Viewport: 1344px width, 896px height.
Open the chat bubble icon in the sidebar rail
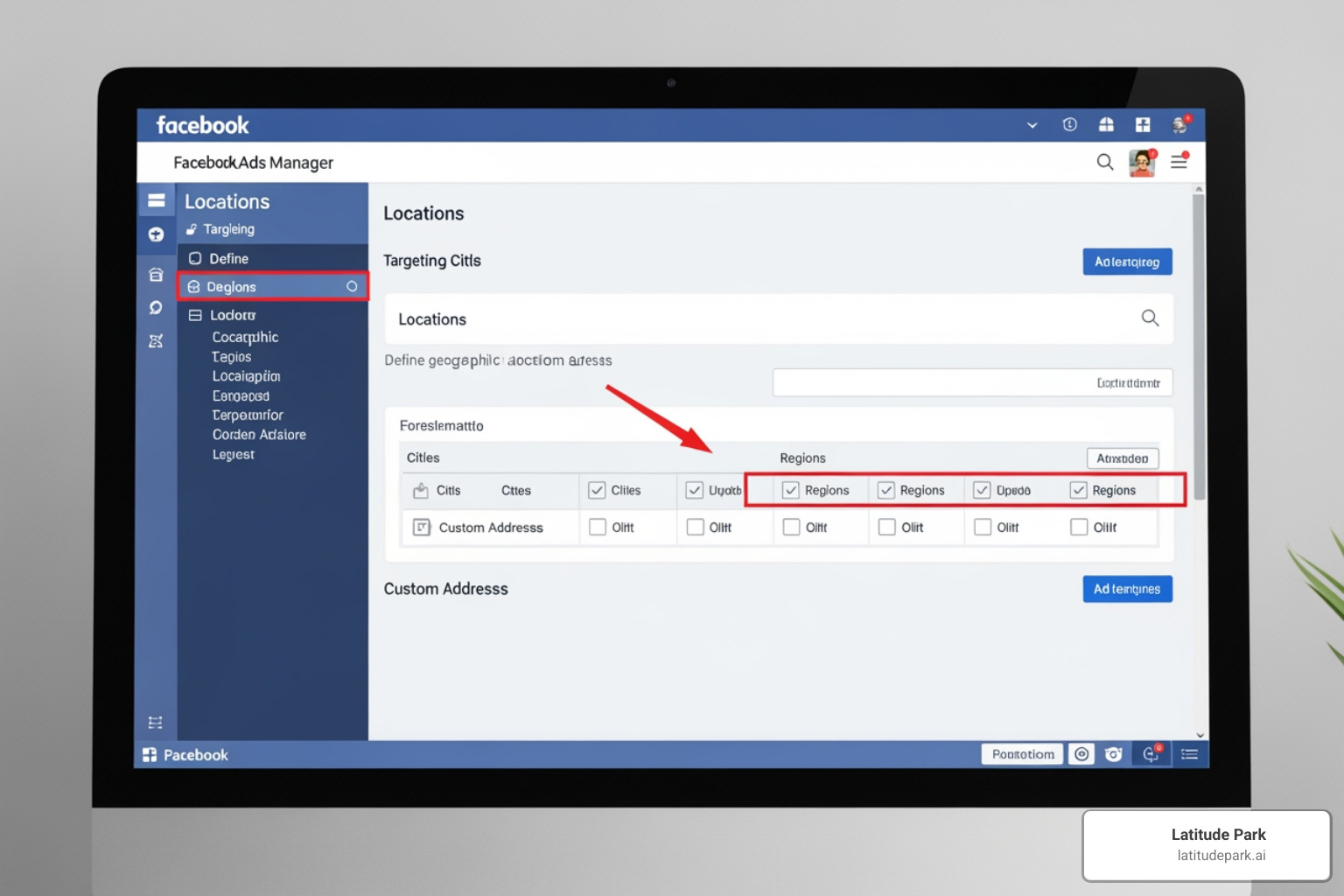156,307
